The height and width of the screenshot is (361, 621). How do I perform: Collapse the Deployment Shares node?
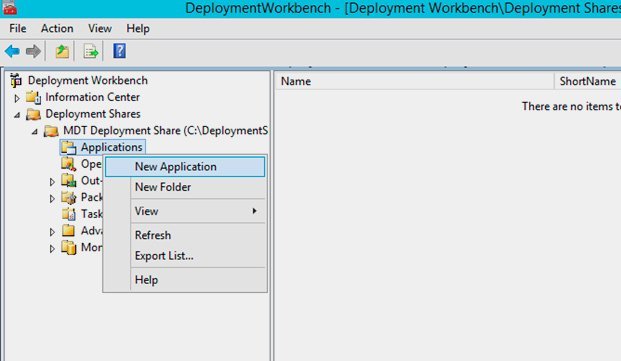coord(17,115)
